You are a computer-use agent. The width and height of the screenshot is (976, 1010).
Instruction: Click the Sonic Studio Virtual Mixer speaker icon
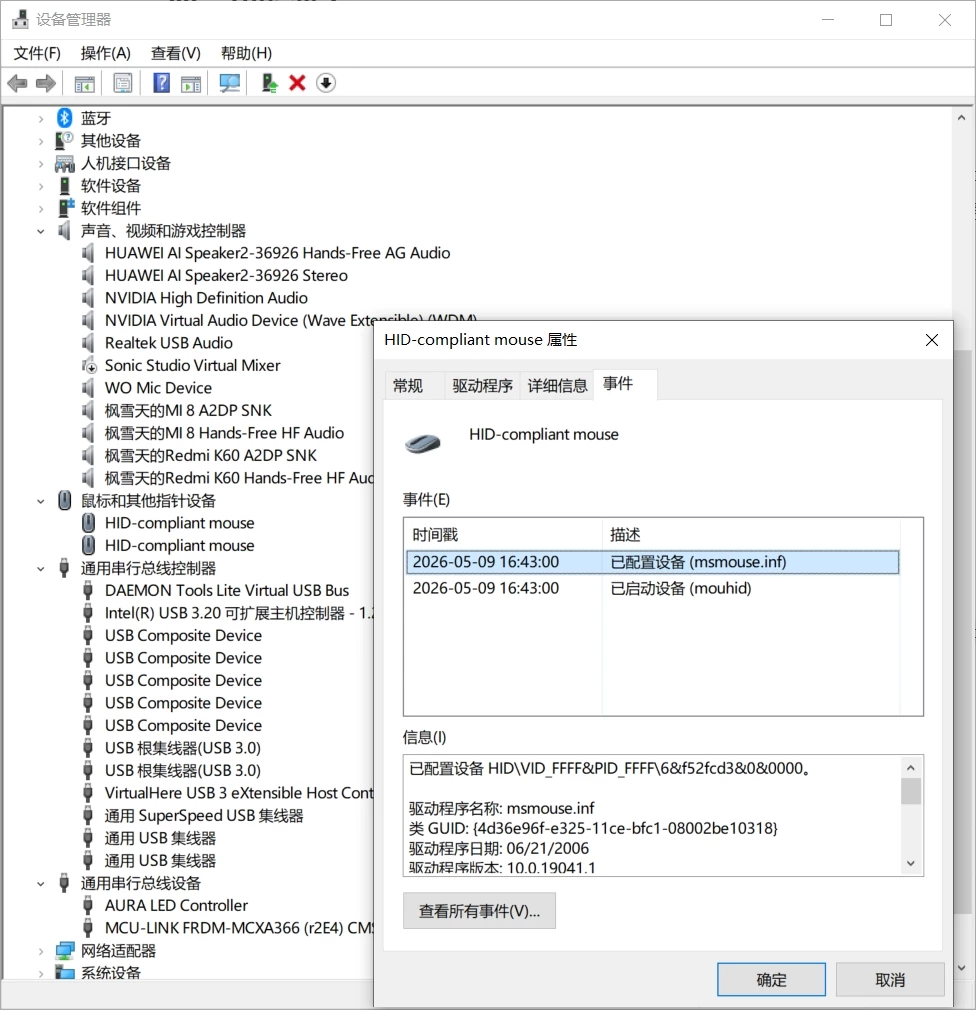coord(89,365)
